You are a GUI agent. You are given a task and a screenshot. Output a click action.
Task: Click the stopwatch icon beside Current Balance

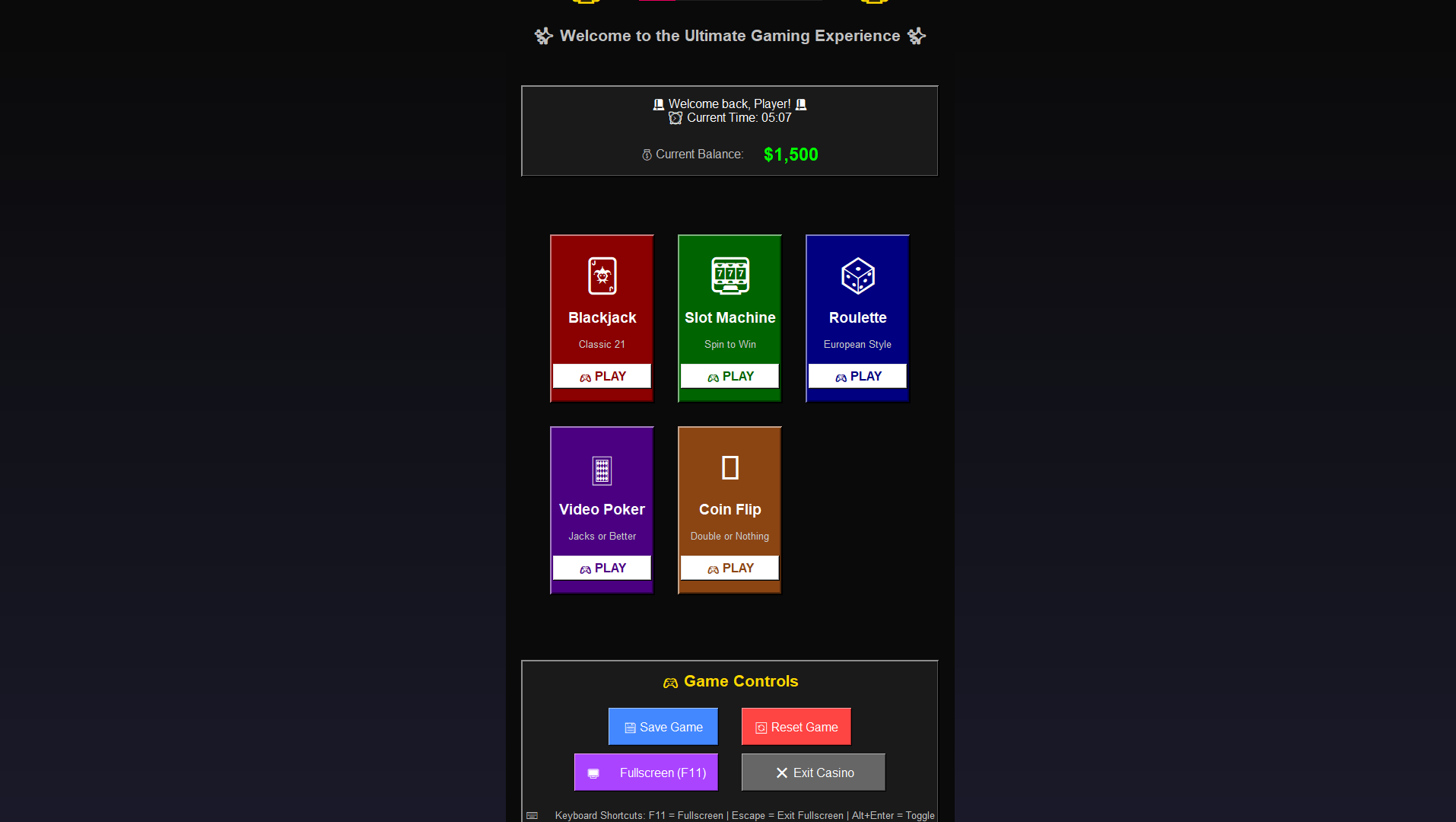[x=646, y=154]
